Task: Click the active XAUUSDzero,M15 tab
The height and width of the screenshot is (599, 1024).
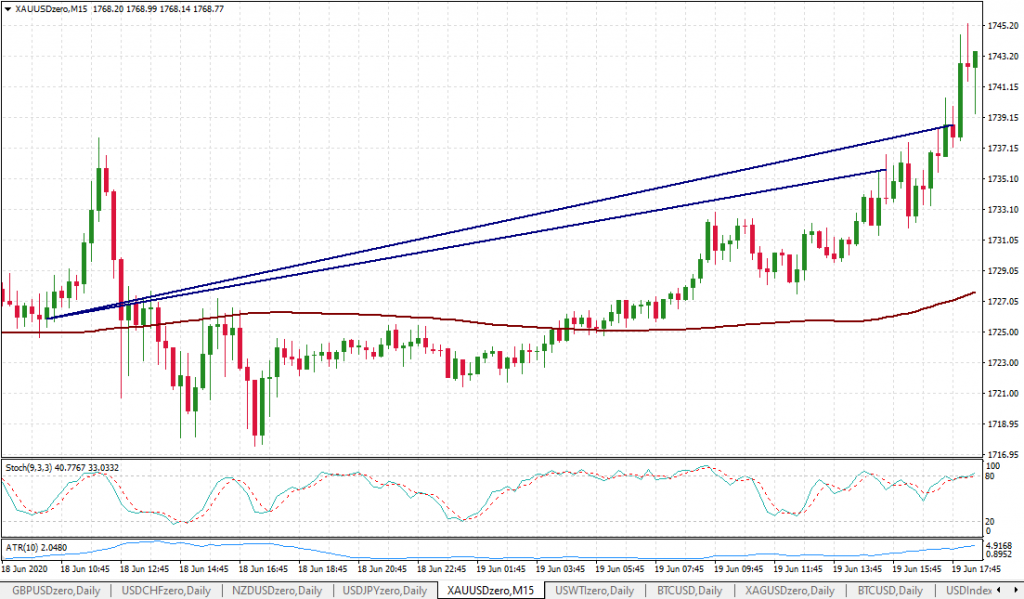Action: click(491, 590)
